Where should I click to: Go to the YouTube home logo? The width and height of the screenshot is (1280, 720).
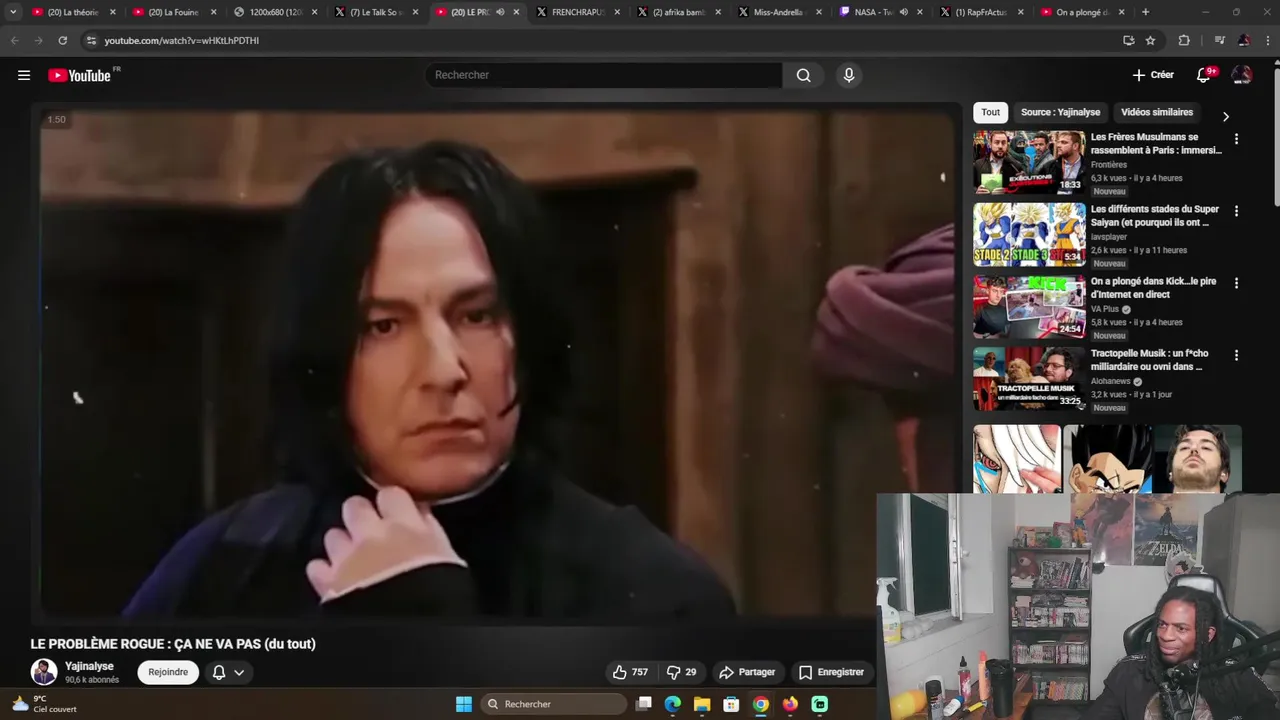click(x=80, y=75)
